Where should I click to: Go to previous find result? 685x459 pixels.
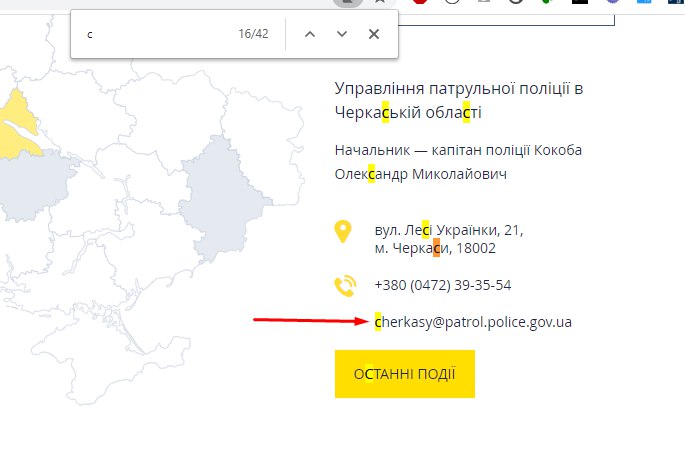coord(310,34)
